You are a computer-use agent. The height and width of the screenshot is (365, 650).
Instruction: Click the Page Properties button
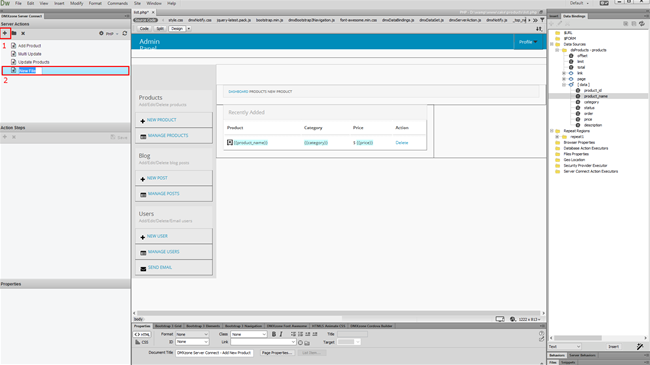tap(276, 353)
